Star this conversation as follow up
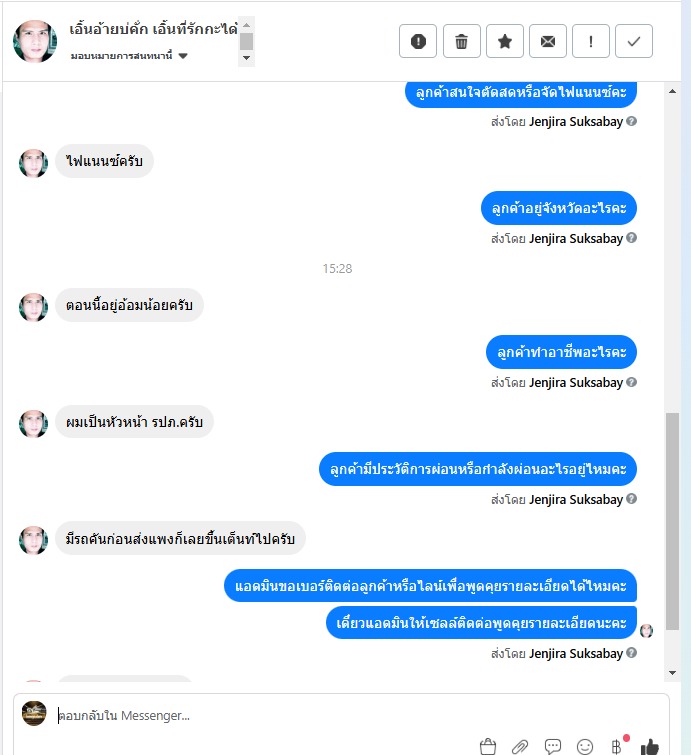The width and height of the screenshot is (691, 755). (505, 41)
